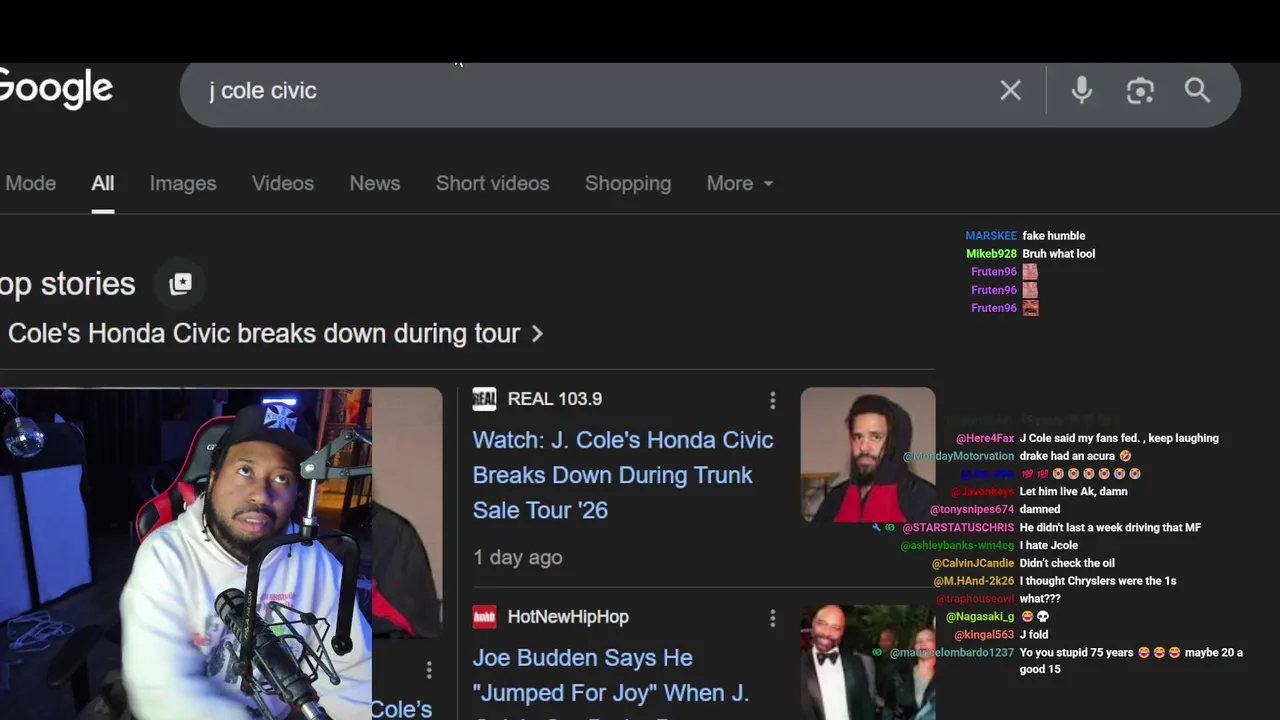
Task: Switch to the AI Mode tab
Action: tap(30, 183)
